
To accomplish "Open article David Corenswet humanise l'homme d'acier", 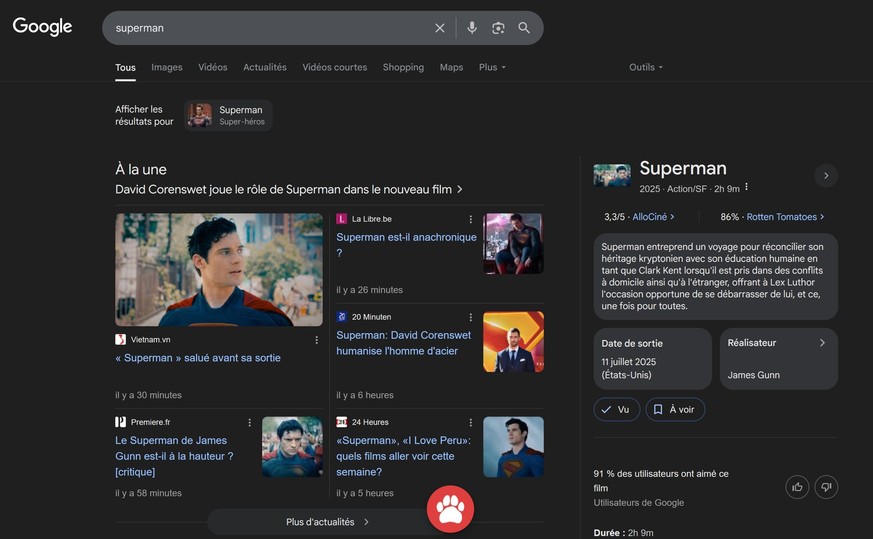I will (x=403, y=343).
